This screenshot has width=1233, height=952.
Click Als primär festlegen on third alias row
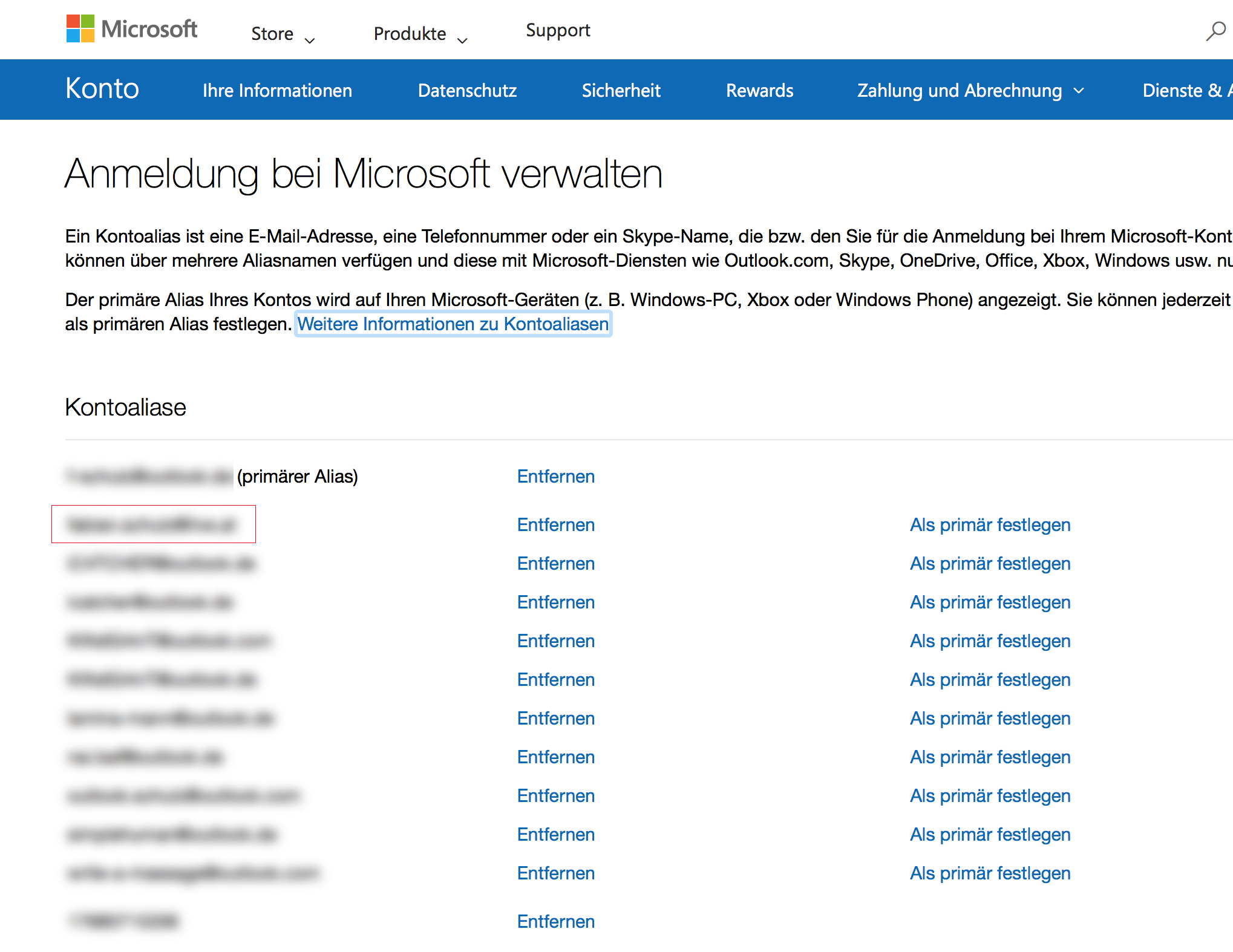tap(990, 564)
